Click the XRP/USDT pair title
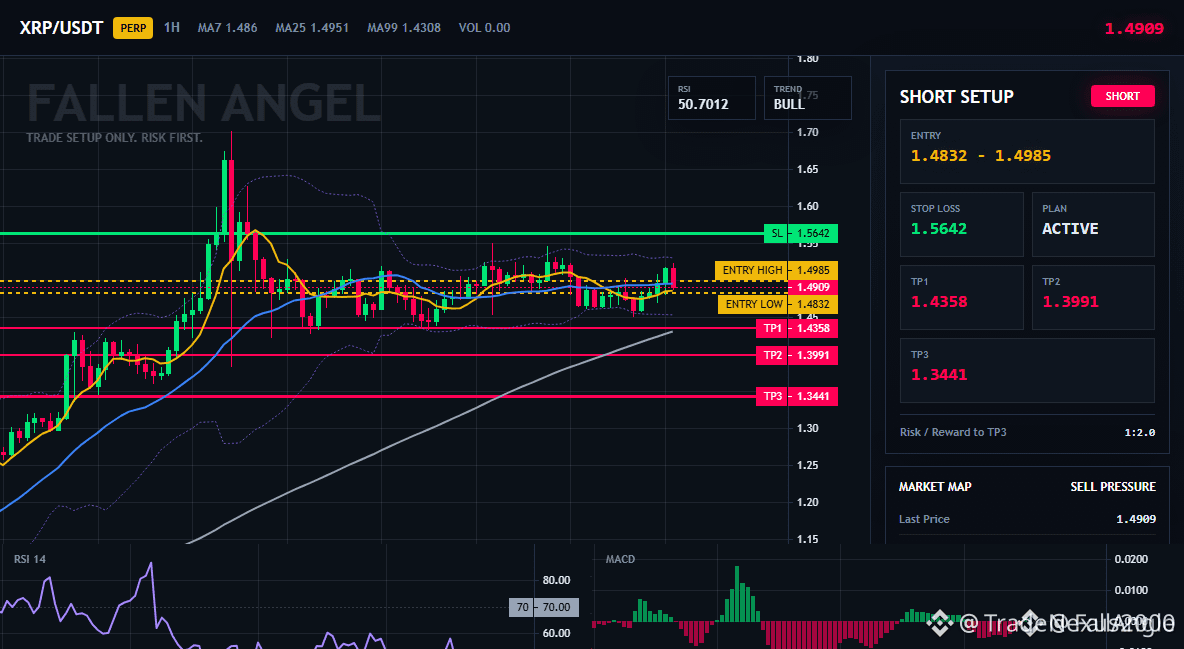The width and height of the screenshot is (1184, 649). [60, 28]
